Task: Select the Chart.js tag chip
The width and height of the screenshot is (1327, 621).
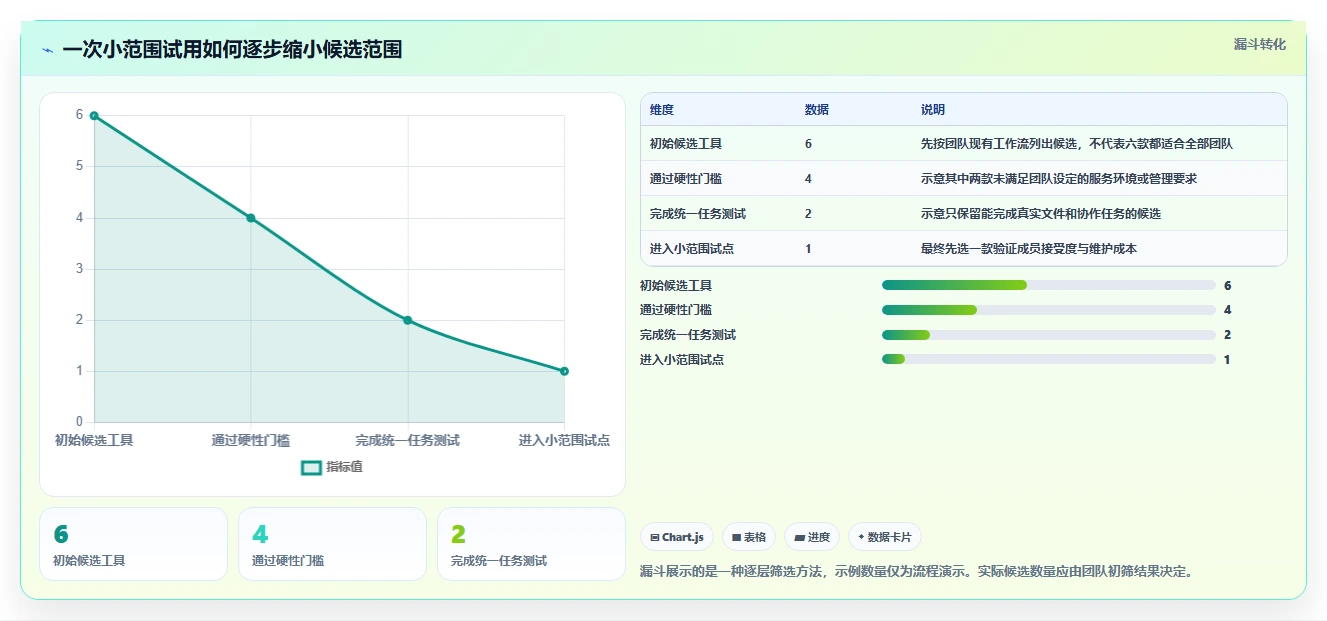Action: click(x=676, y=537)
